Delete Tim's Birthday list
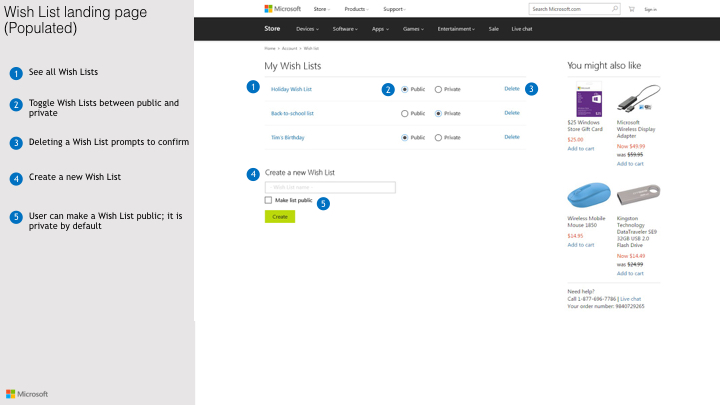Screen dimensions: 720x405 pos(512,137)
